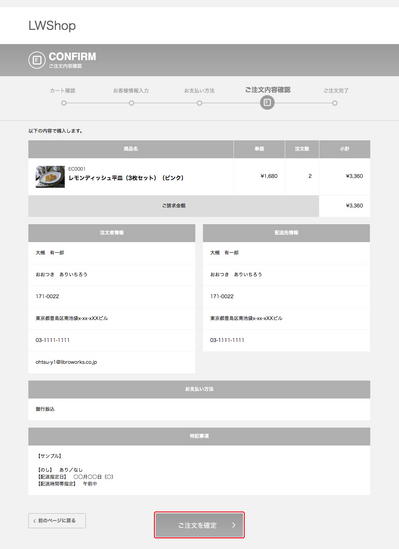Click the 商品名 table column header
399x549 pixels.
coord(131,149)
